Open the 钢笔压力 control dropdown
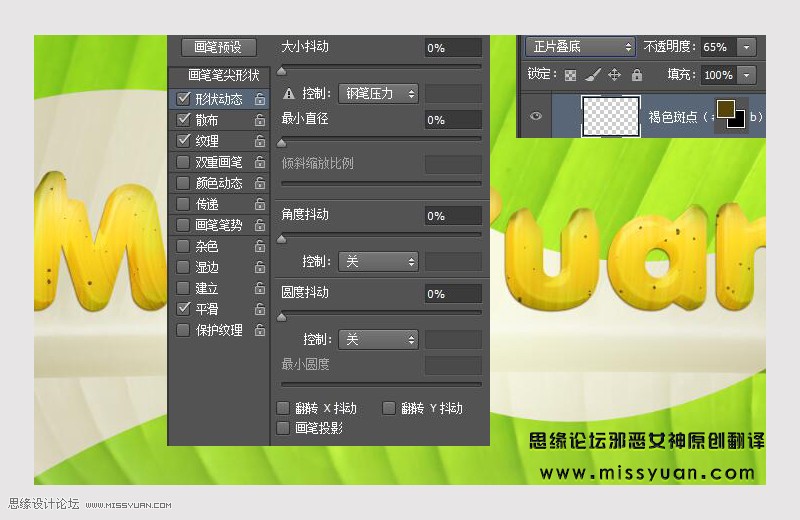Screen dimensions: 800x520 click(378, 93)
